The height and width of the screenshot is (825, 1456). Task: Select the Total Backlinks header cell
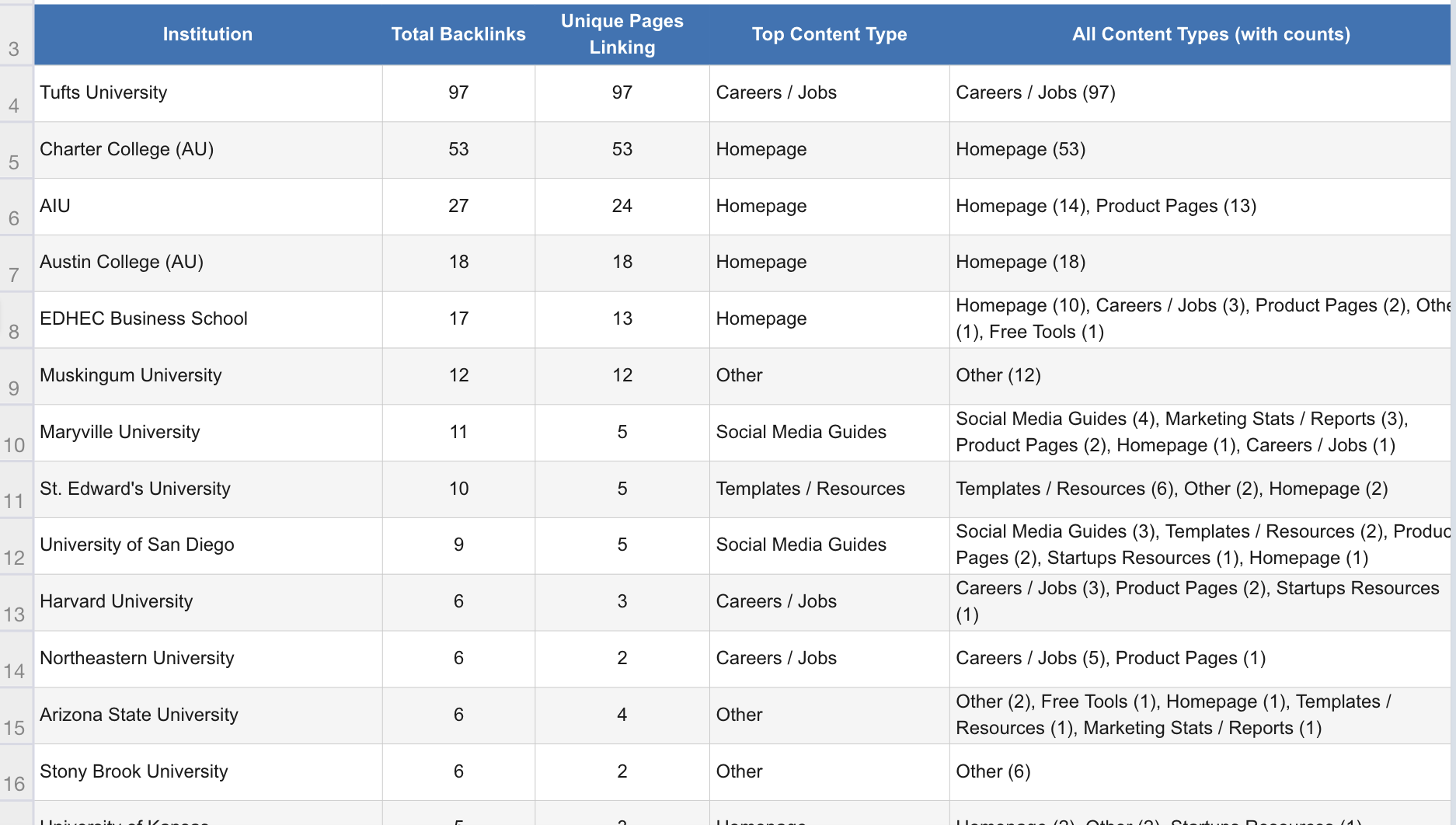tap(458, 34)
